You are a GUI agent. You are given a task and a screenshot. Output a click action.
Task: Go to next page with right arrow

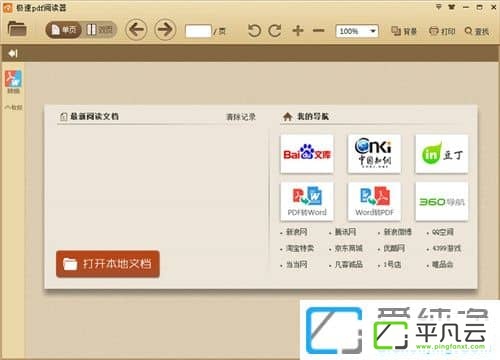(x=165, y=30)
